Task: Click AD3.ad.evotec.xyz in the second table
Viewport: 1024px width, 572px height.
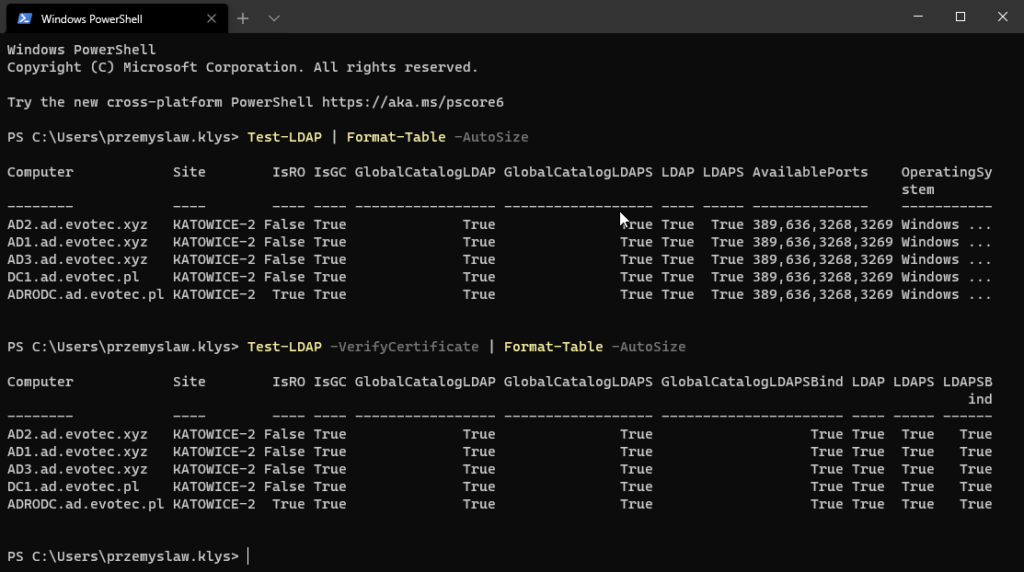Action: (x=77, y=469)
